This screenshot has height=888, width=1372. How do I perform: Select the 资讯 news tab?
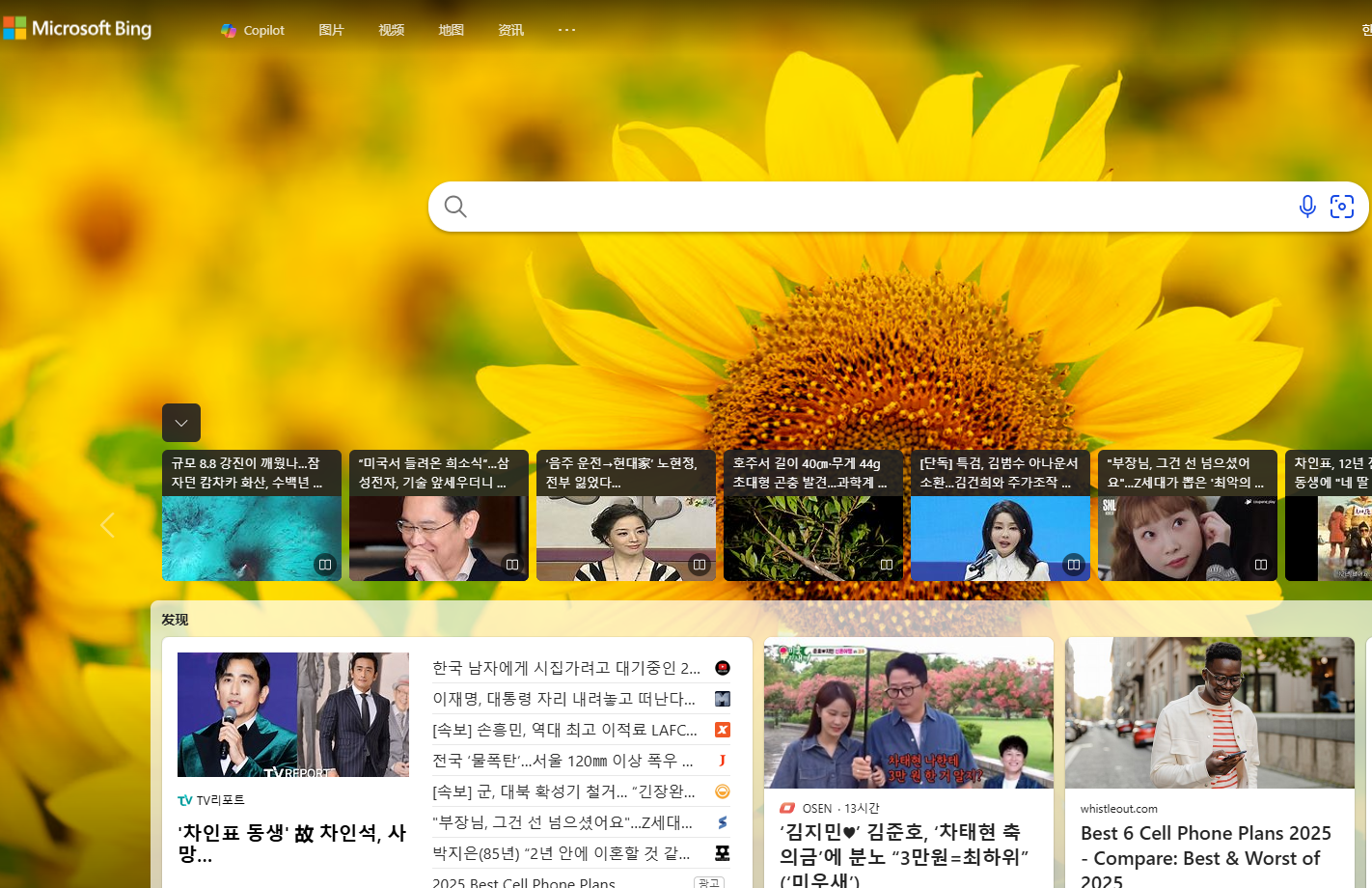pyautogui.click(x=510, y=30)
